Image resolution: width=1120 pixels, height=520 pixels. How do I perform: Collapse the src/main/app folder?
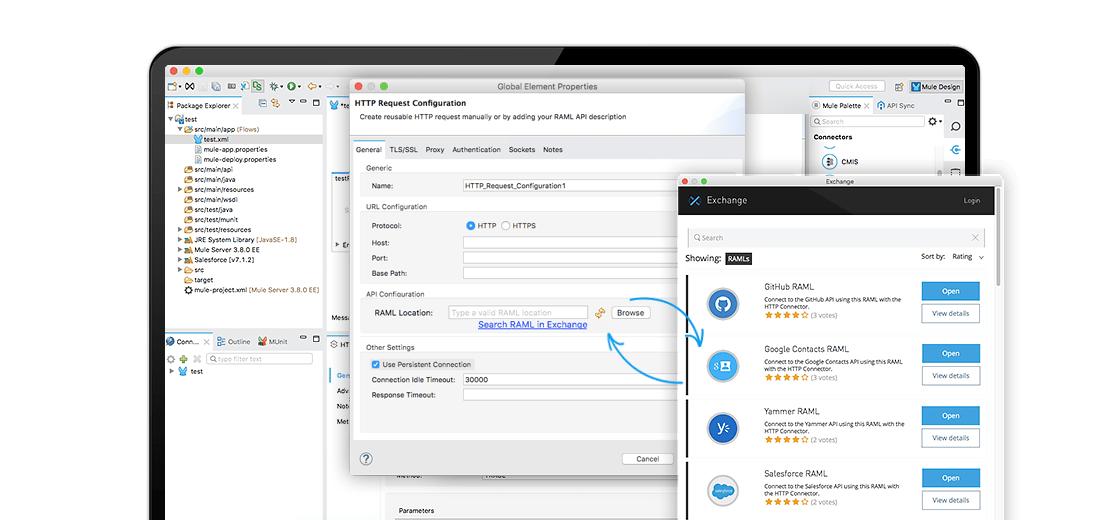tap(181, 129)
